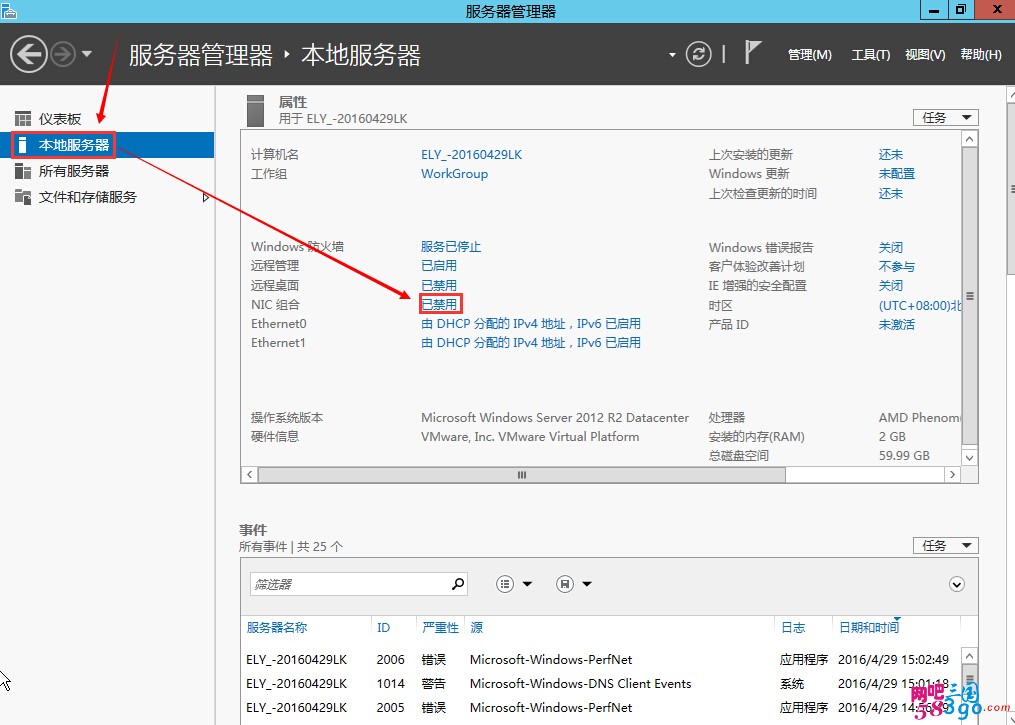Image resolution: width=1015 pixels, height=725 pixels.
Task: Select 仪表板 in the sidebar
Action: coord(60,119)
